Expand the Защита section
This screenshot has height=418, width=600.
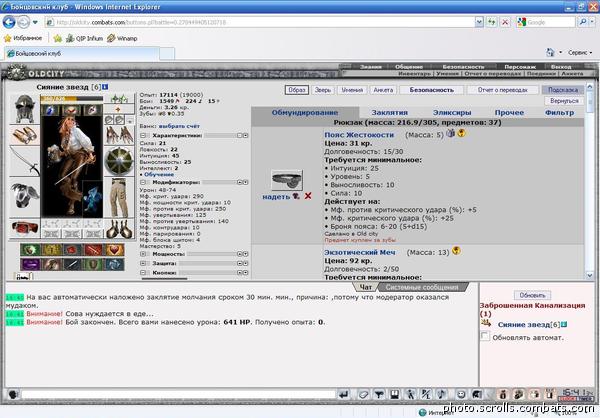coord(143,263)
